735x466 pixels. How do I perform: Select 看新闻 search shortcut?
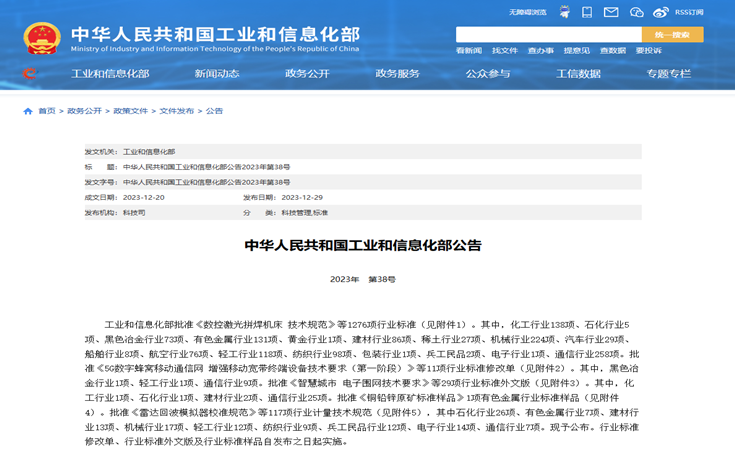pyautogui.click(x=469, y=51)
